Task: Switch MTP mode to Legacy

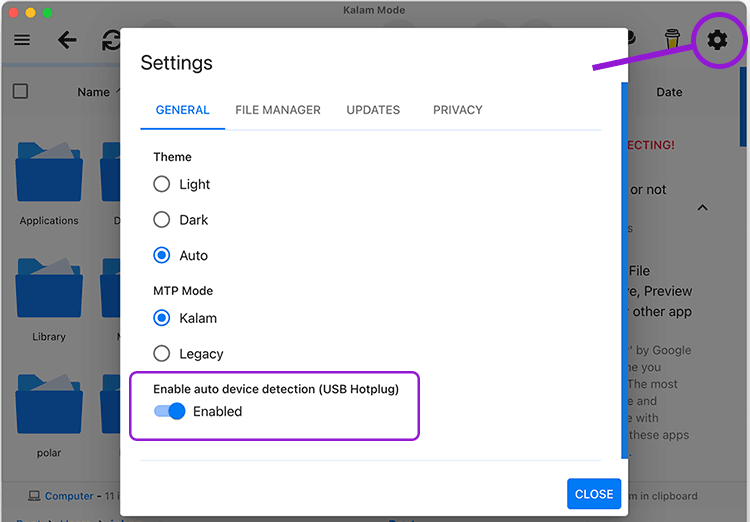Action: (162, 354)
